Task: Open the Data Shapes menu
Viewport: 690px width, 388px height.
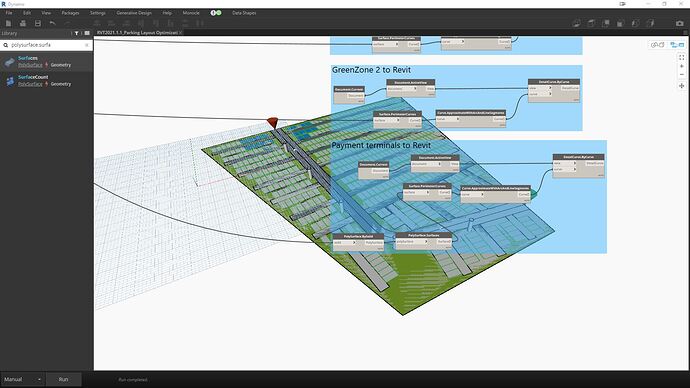Action: pos(244,13)
